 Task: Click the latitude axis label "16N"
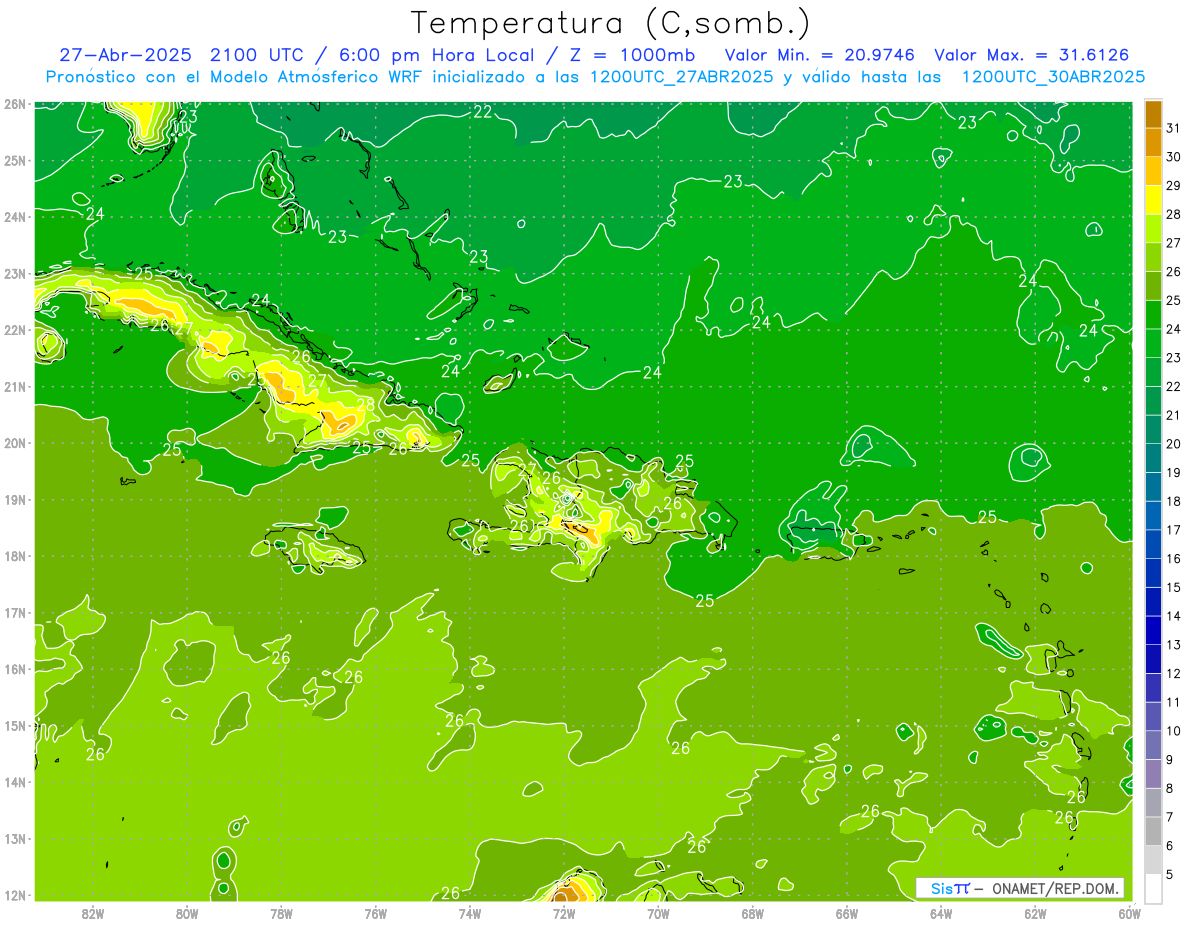[14, 669]
